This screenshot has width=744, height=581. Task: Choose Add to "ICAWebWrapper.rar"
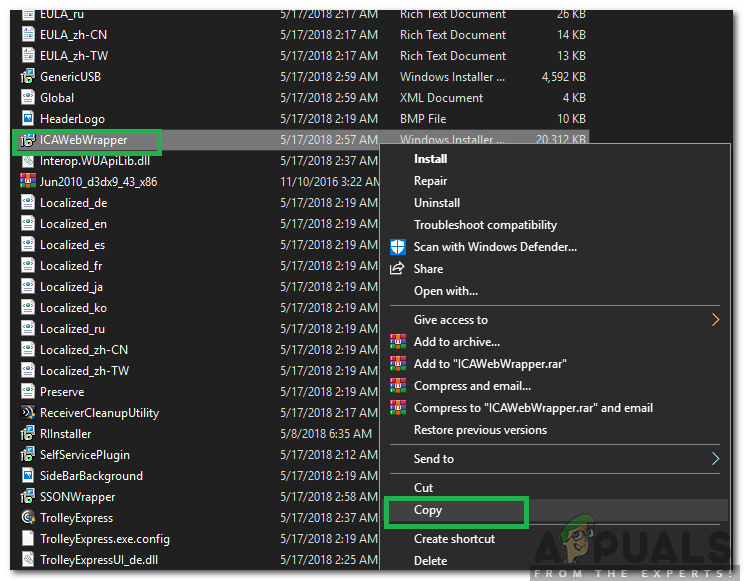490,364
